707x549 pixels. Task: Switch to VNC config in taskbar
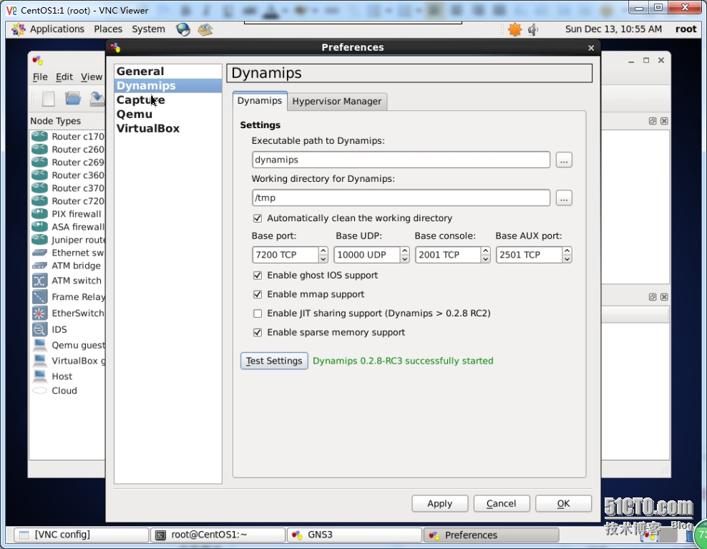[x=80, y=535]
